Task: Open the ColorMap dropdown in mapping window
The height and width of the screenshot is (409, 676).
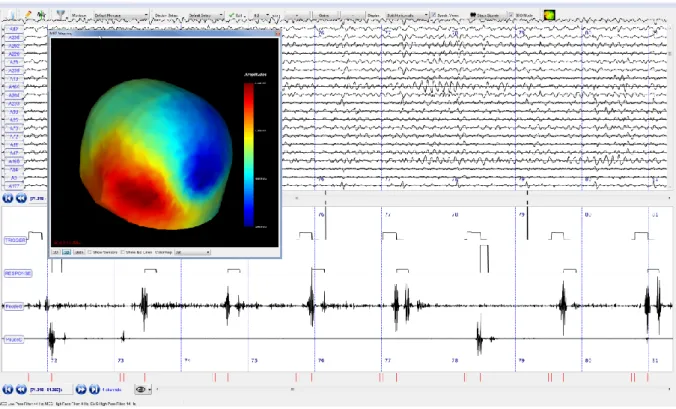Action: point(192,252)
